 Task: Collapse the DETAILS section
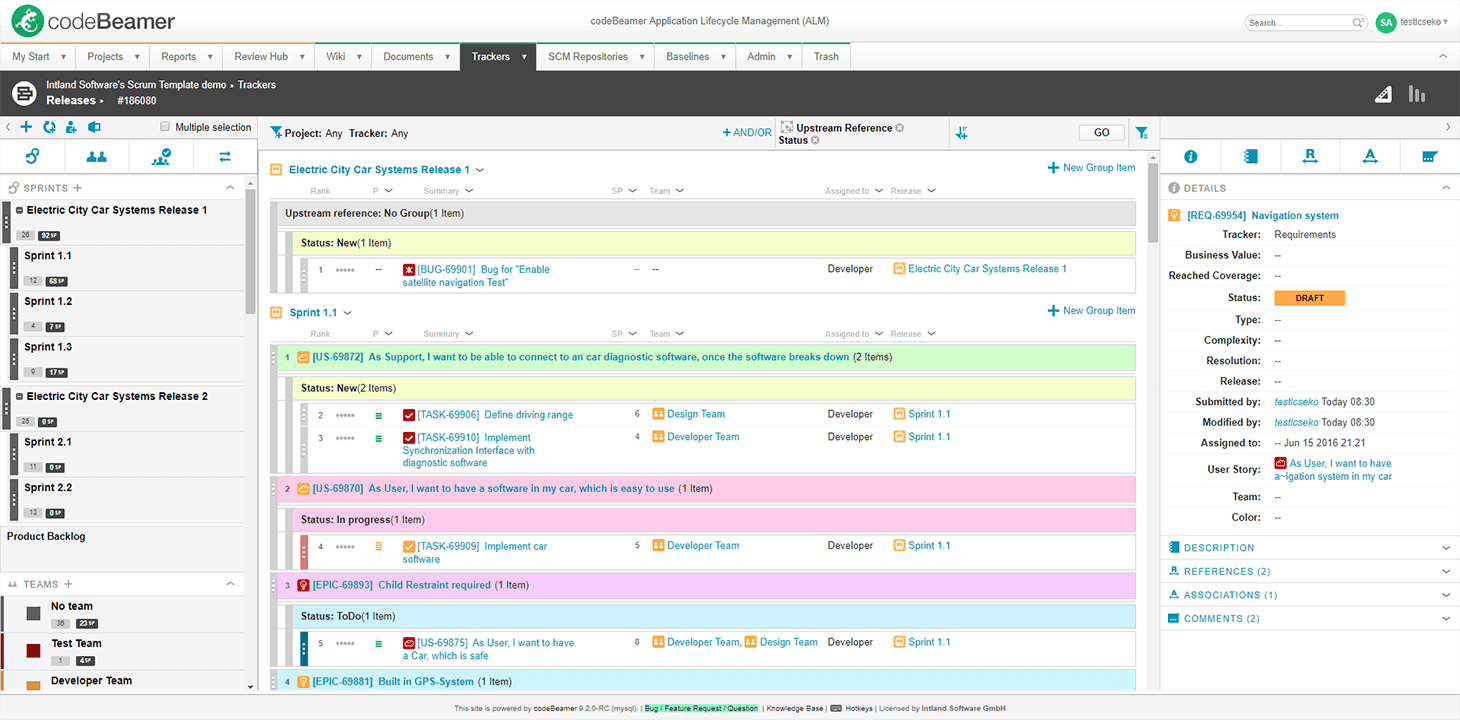click(x=1446, y=188)
